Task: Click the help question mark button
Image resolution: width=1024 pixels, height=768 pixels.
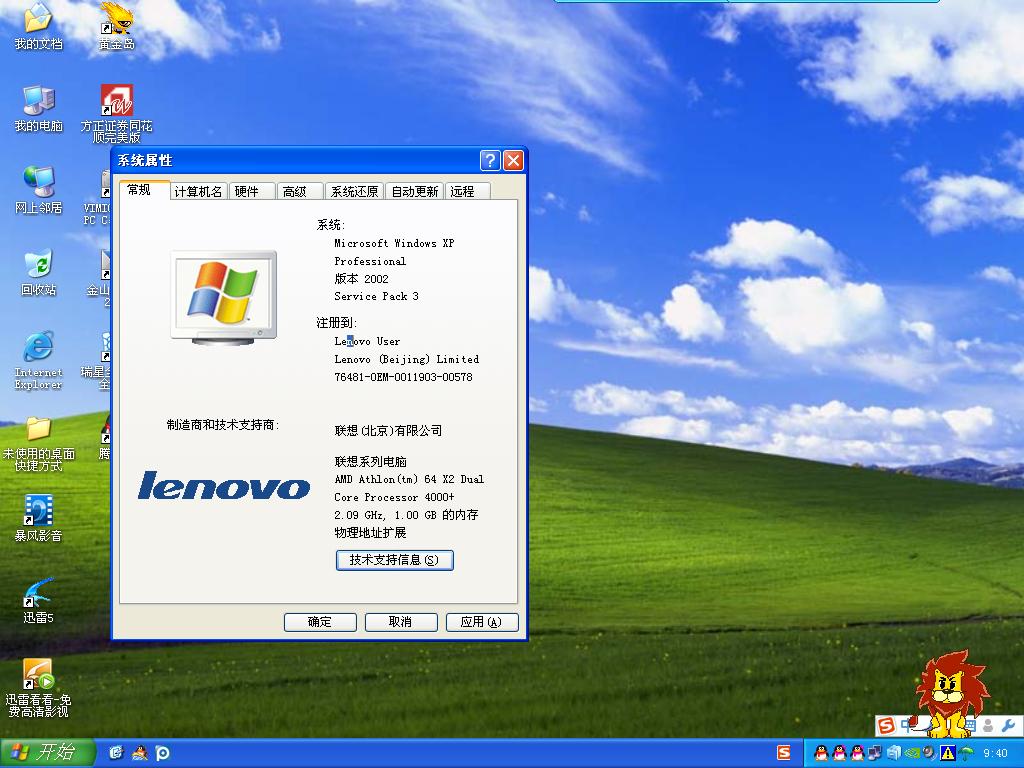Action: pyautogui.click(x=490, y=160)
